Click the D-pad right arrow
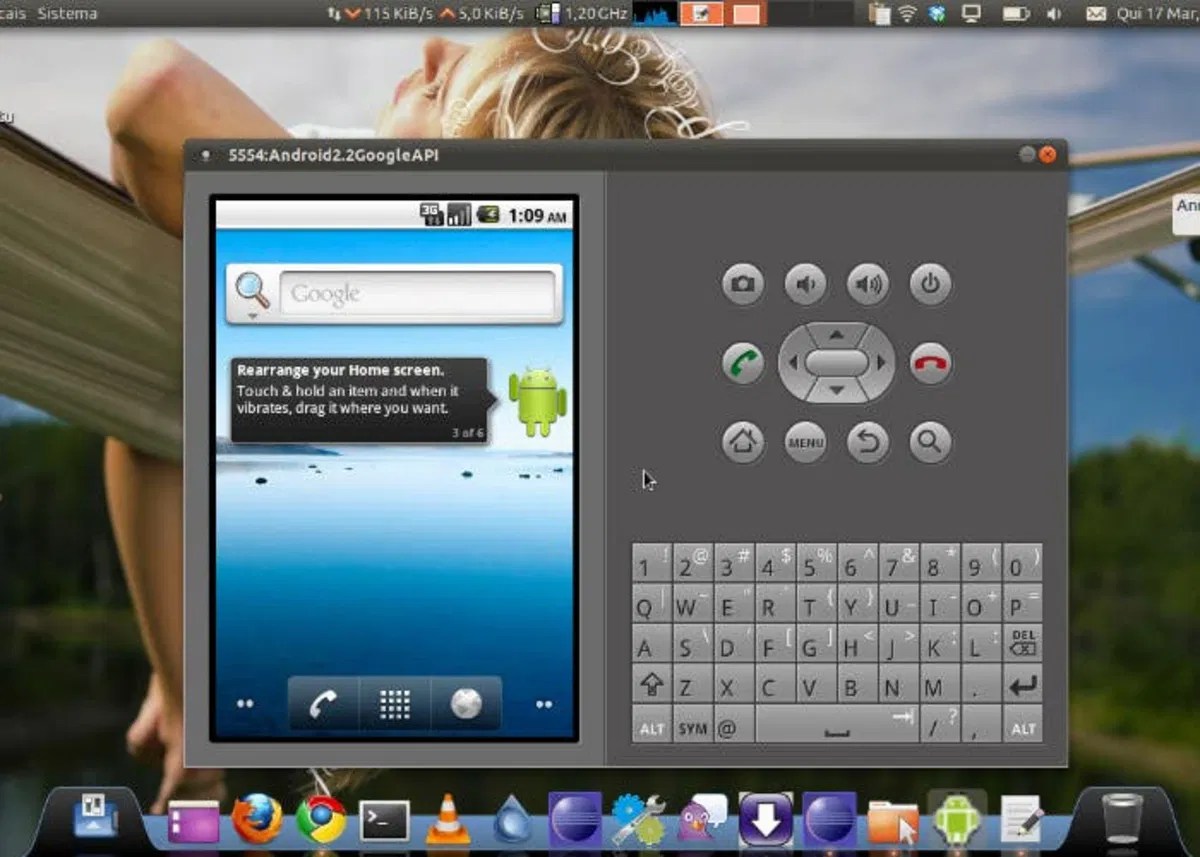 [x=881, y=362]
